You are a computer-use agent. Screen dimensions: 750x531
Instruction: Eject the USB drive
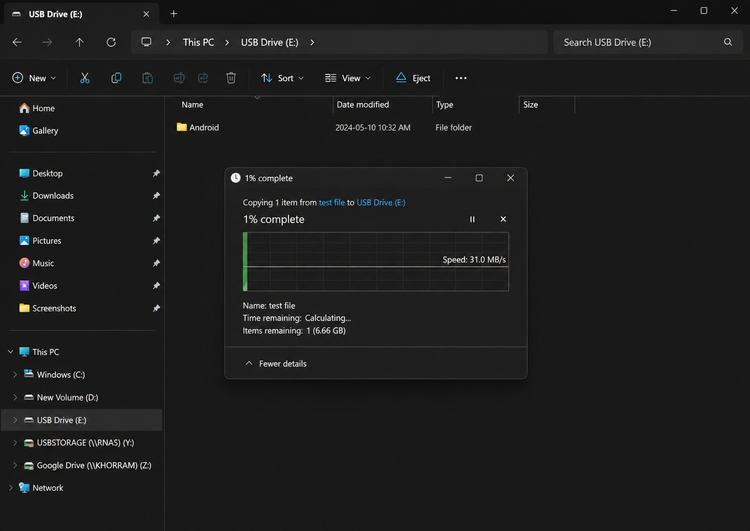(413, 78)
